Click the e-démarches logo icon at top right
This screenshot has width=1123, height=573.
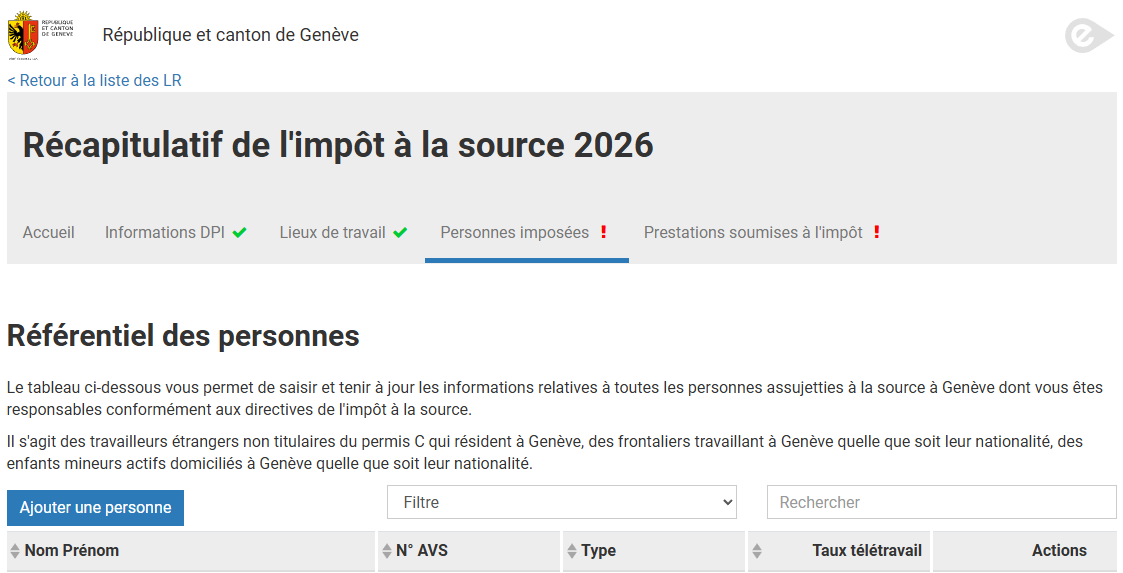point(1088,36)
